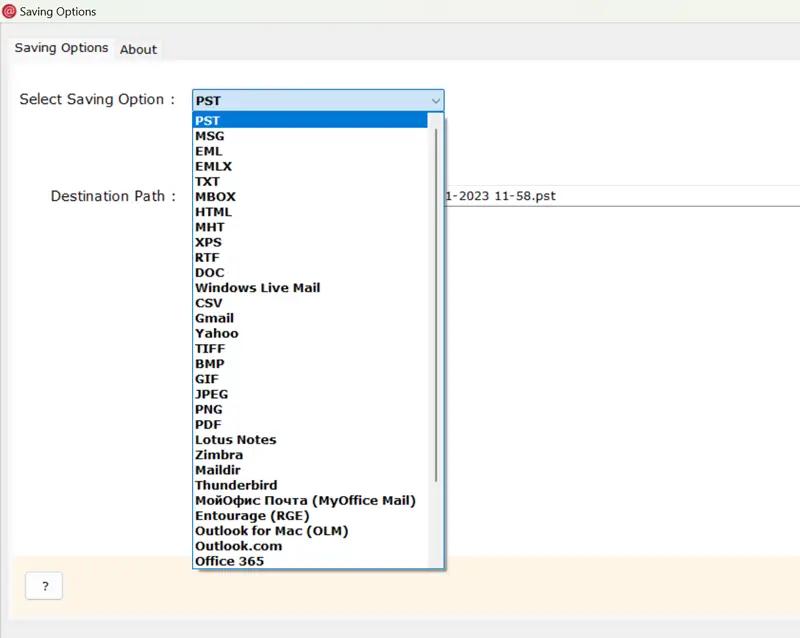This screenshot has height=638, width=800.
Task: Pick Yahoo from the dropdown list
Action: [310, 333]
